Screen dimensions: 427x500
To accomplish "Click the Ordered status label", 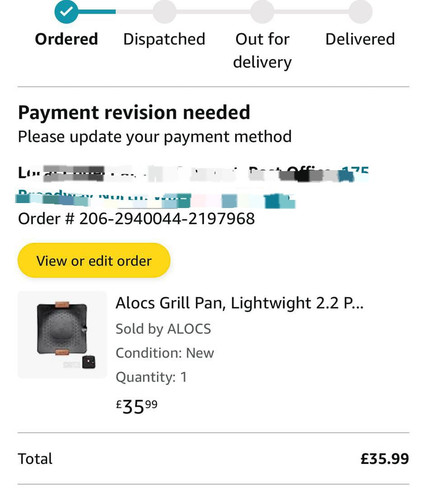I will [66, 39].
